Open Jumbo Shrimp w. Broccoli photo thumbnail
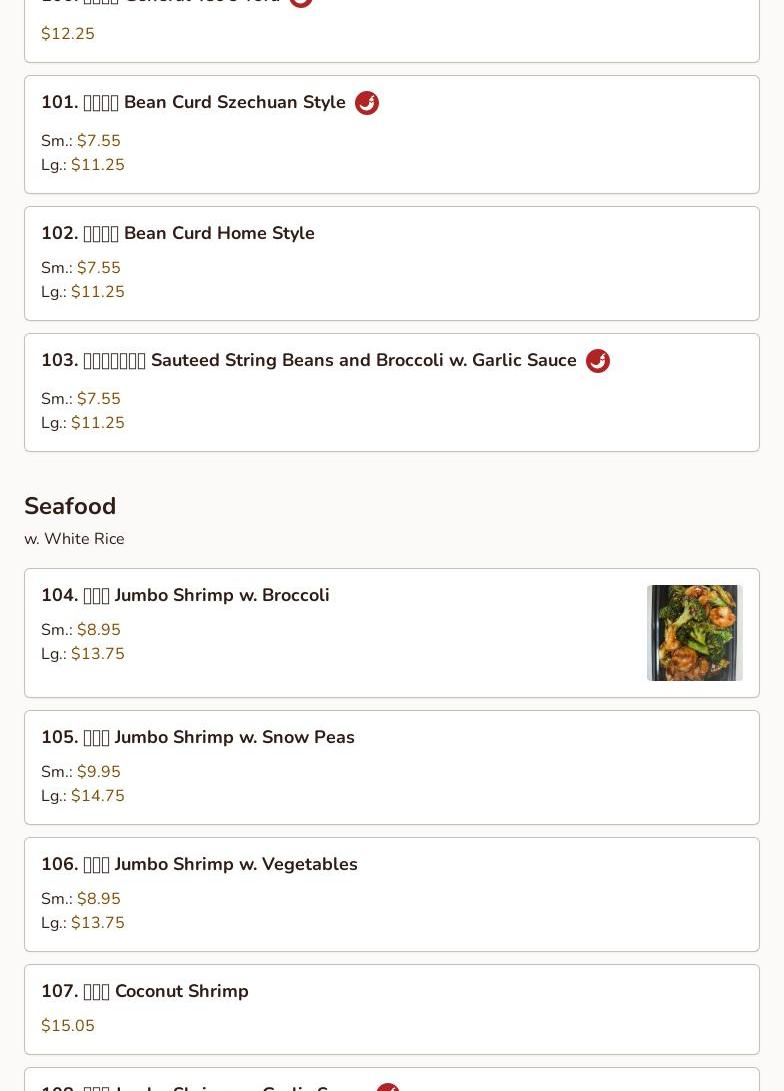This screenshot has width=784, height=1091. (694, 633)
